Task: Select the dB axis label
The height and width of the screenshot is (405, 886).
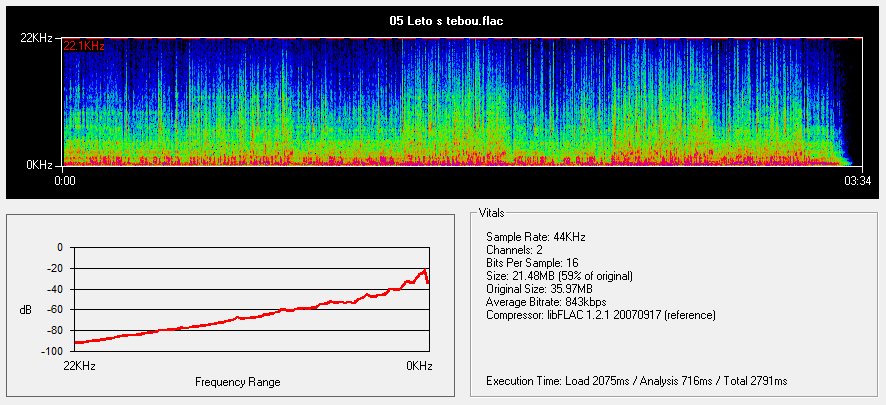Action: 25,310
